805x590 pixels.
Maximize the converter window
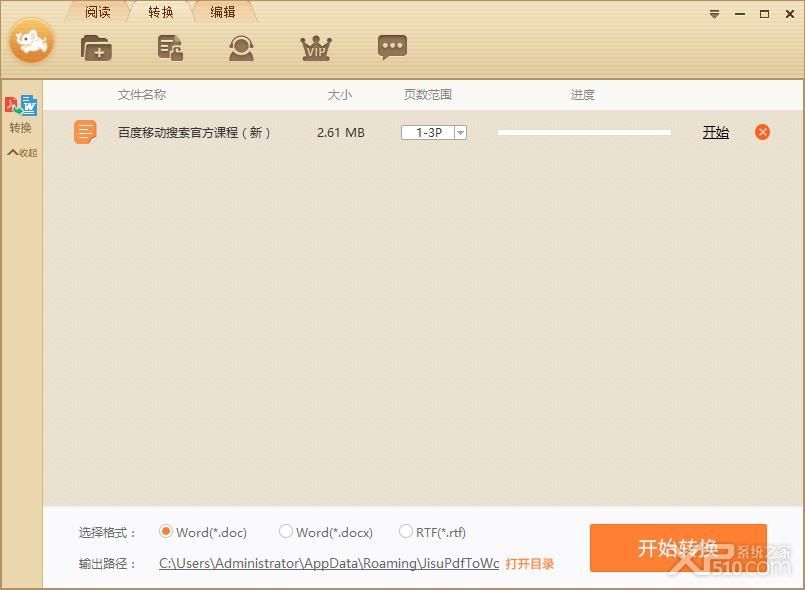pyautogui.click(x=764, y=14)
